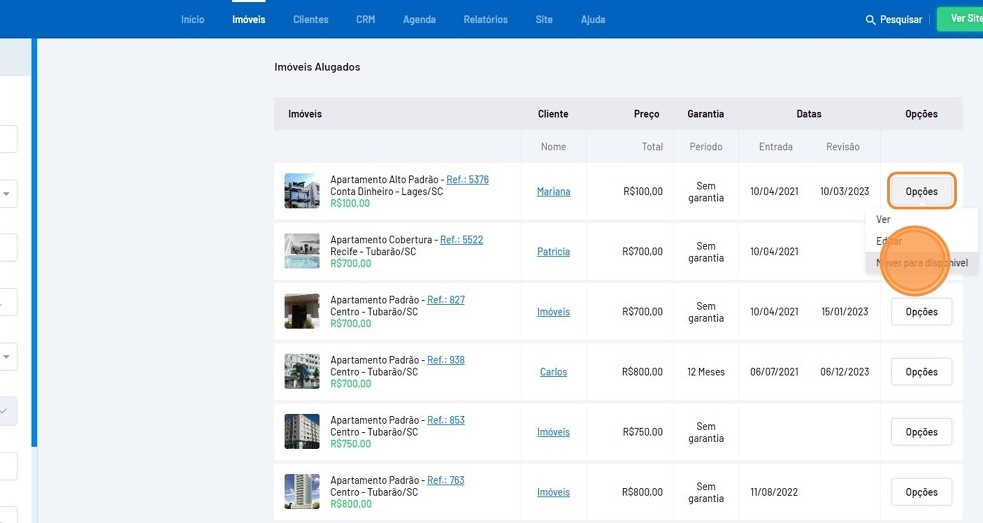Viewport: 983px width, 523px height.
Task: Expand Opções for Carlos's rental row
Action: (x=920, y=372)
